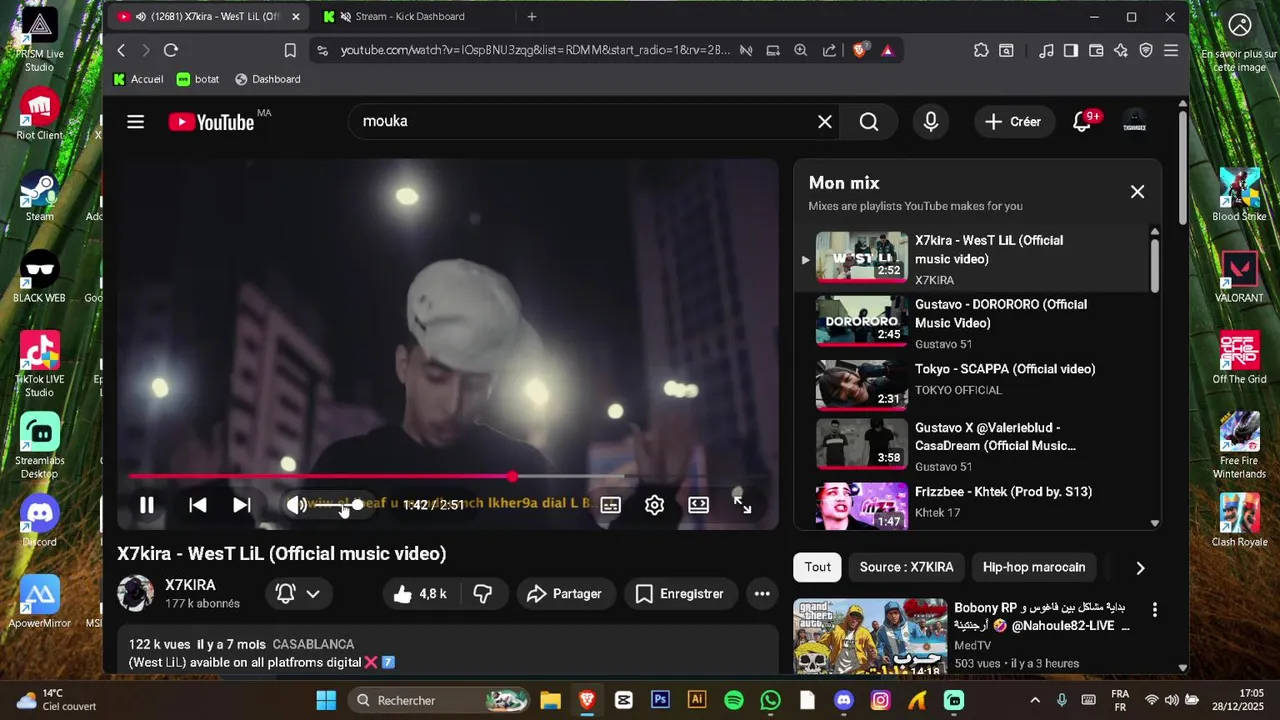The image size is (1280, 720).
Task: Open the botat bookmark
Action: [x=198, y=79]
